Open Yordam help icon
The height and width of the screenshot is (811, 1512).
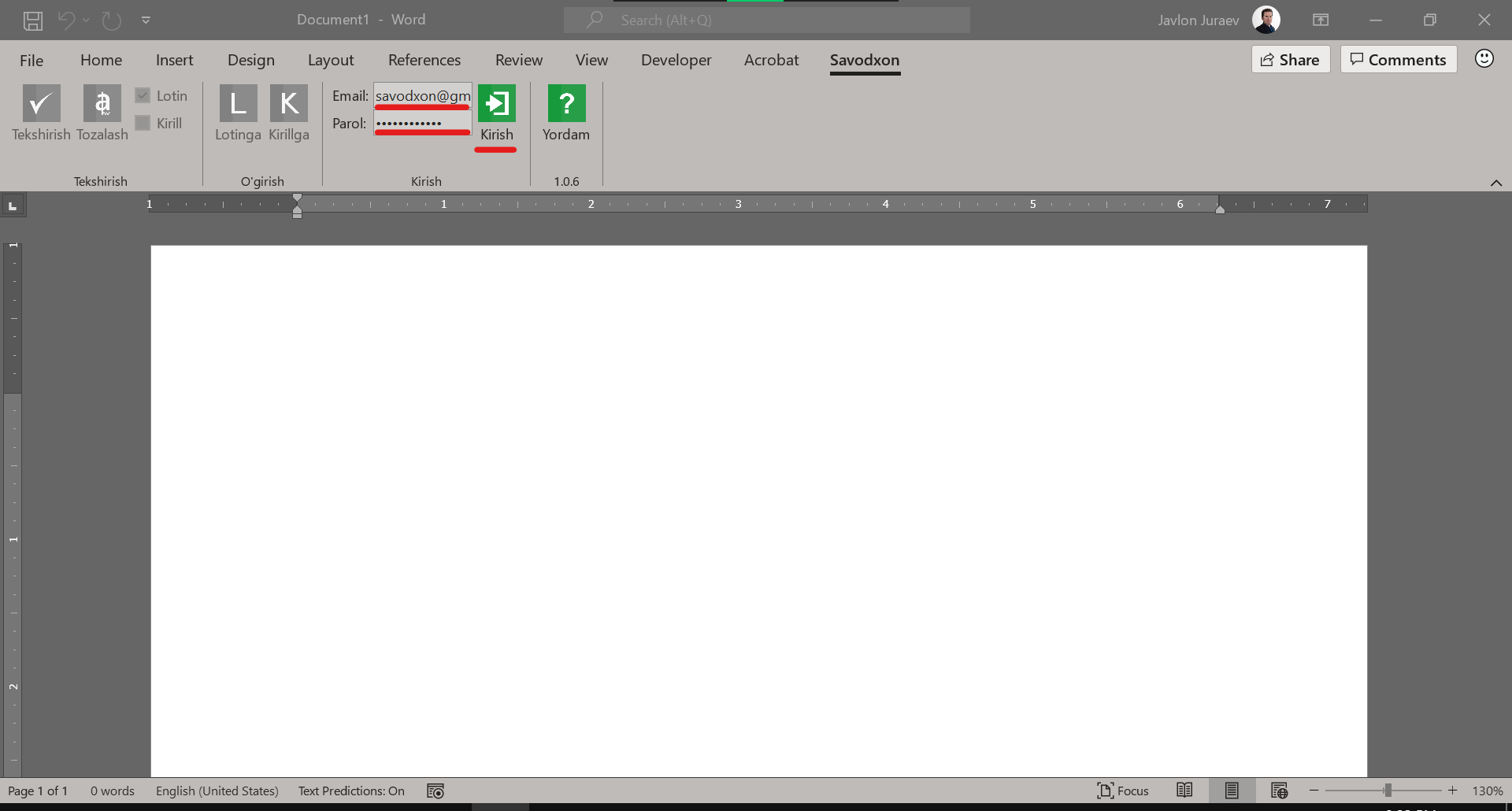(566, 104)
